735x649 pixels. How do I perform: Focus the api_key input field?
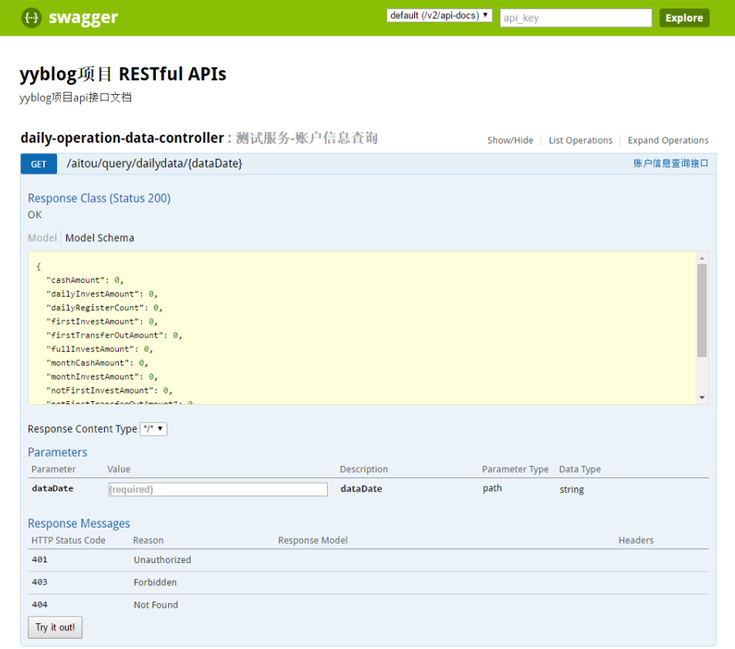(576, 18)
